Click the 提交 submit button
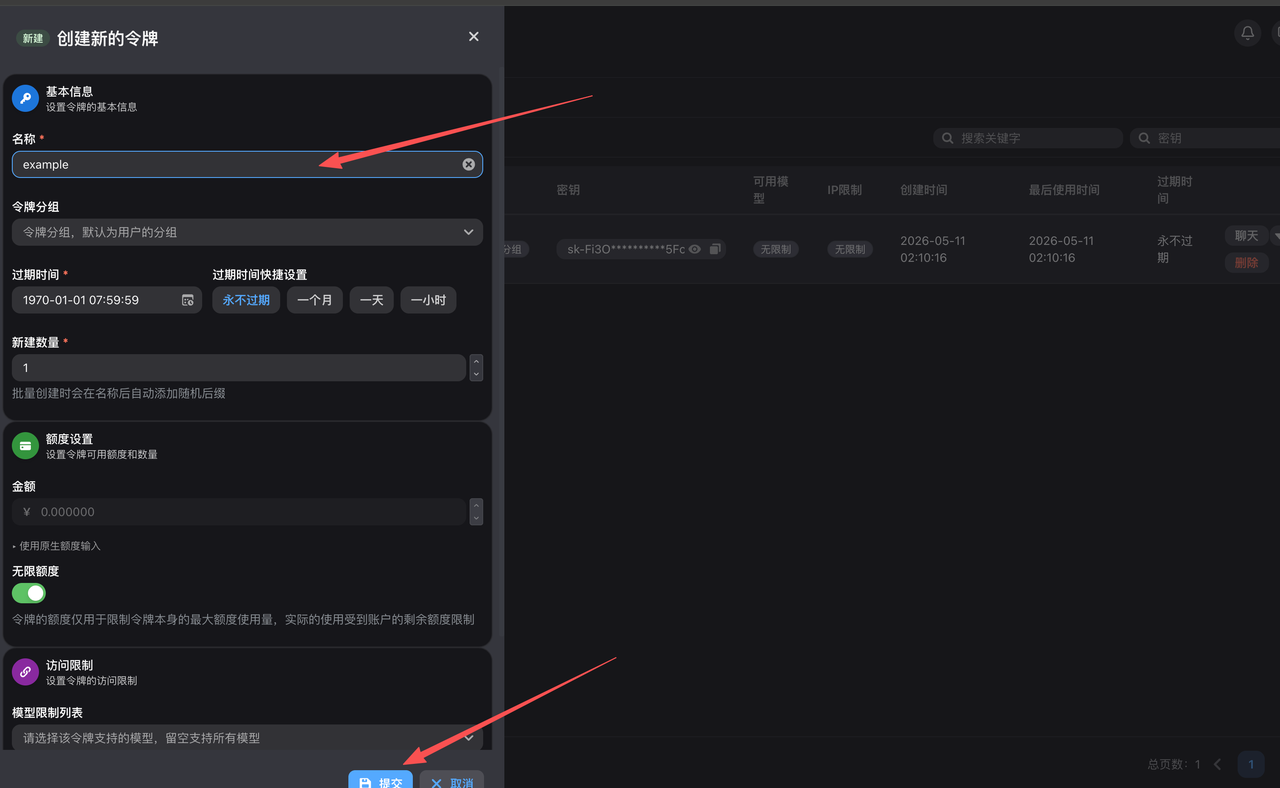Screen dimensions: 1280x788 point(380,779)
